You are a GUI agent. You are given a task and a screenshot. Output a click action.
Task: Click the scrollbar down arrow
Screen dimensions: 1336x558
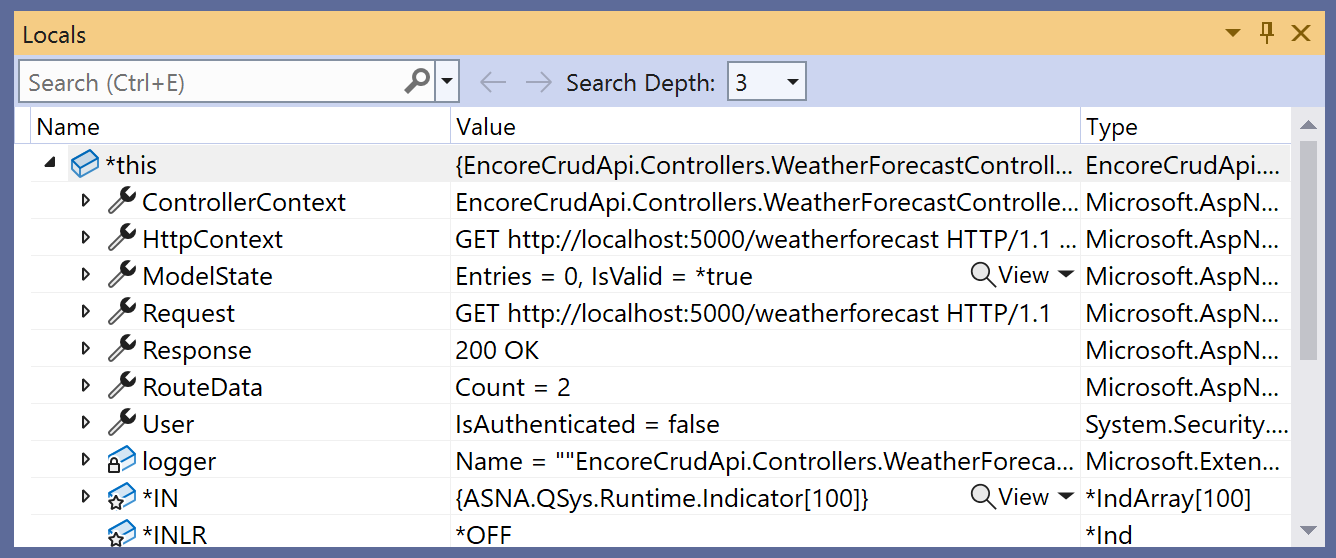coord(1308,529)
